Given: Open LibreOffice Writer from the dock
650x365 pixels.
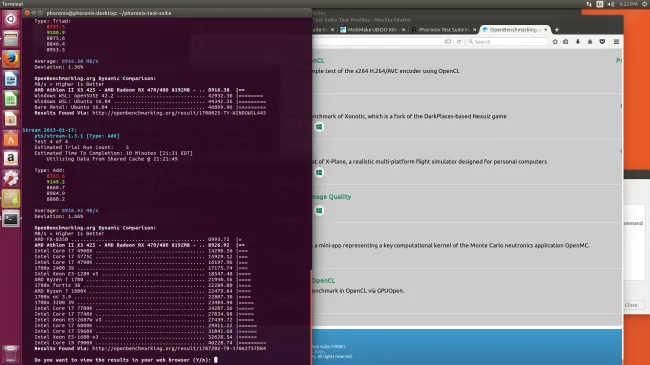Looking at the screenshot, I should pyautogui.click(x=11, y=79).
